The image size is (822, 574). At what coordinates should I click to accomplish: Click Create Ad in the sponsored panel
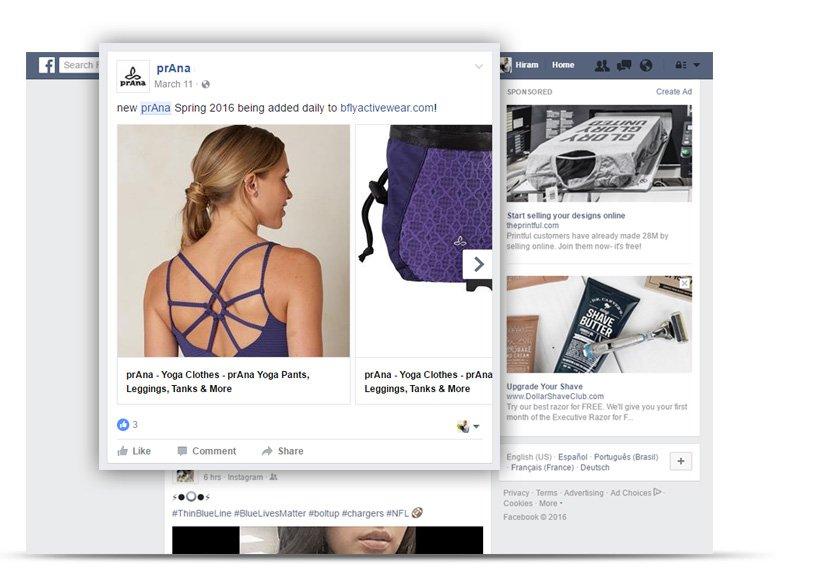[x=674, y=92]
